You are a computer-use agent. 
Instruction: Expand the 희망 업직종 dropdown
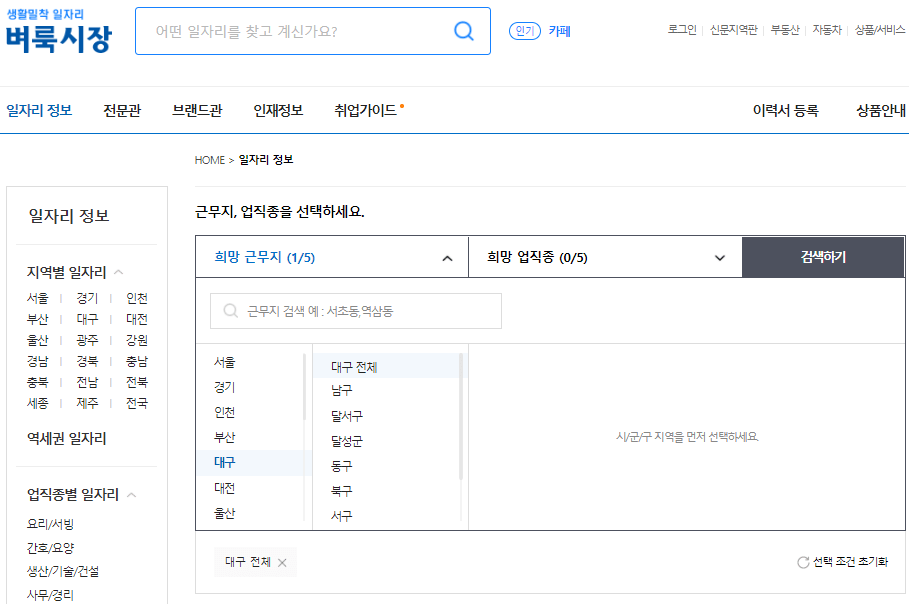coord(719,257)
